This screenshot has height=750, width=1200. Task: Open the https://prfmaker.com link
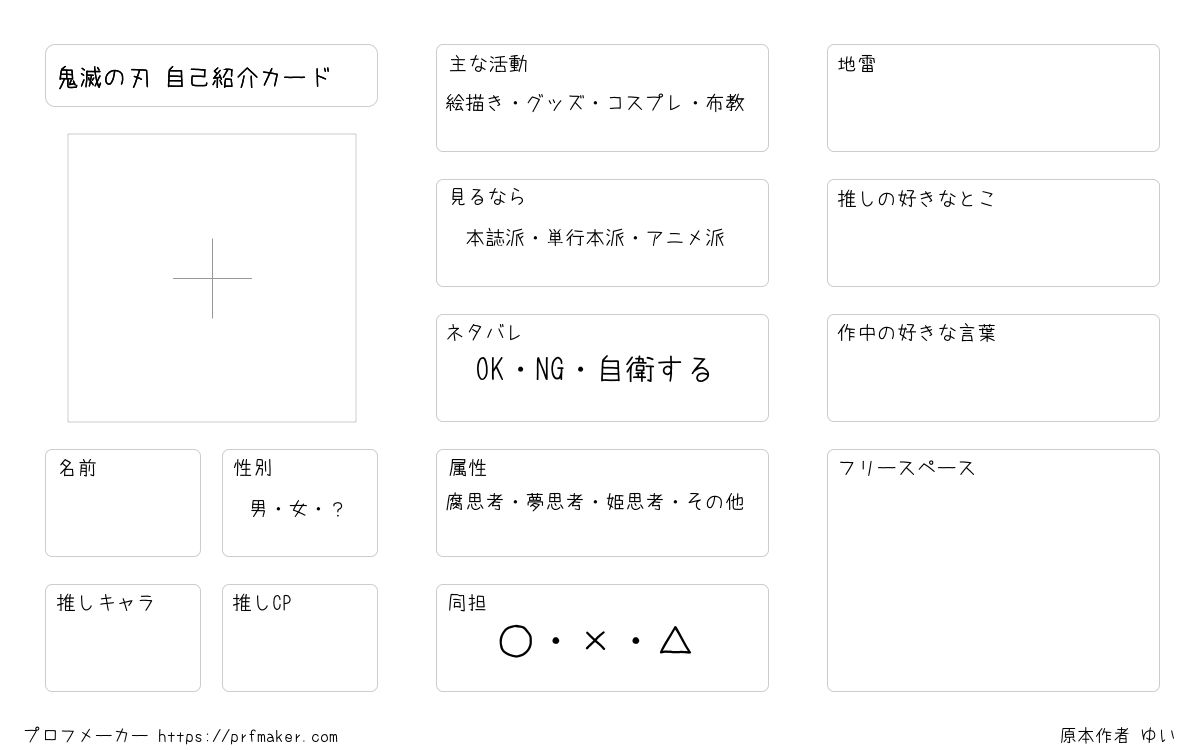[248, 737]
